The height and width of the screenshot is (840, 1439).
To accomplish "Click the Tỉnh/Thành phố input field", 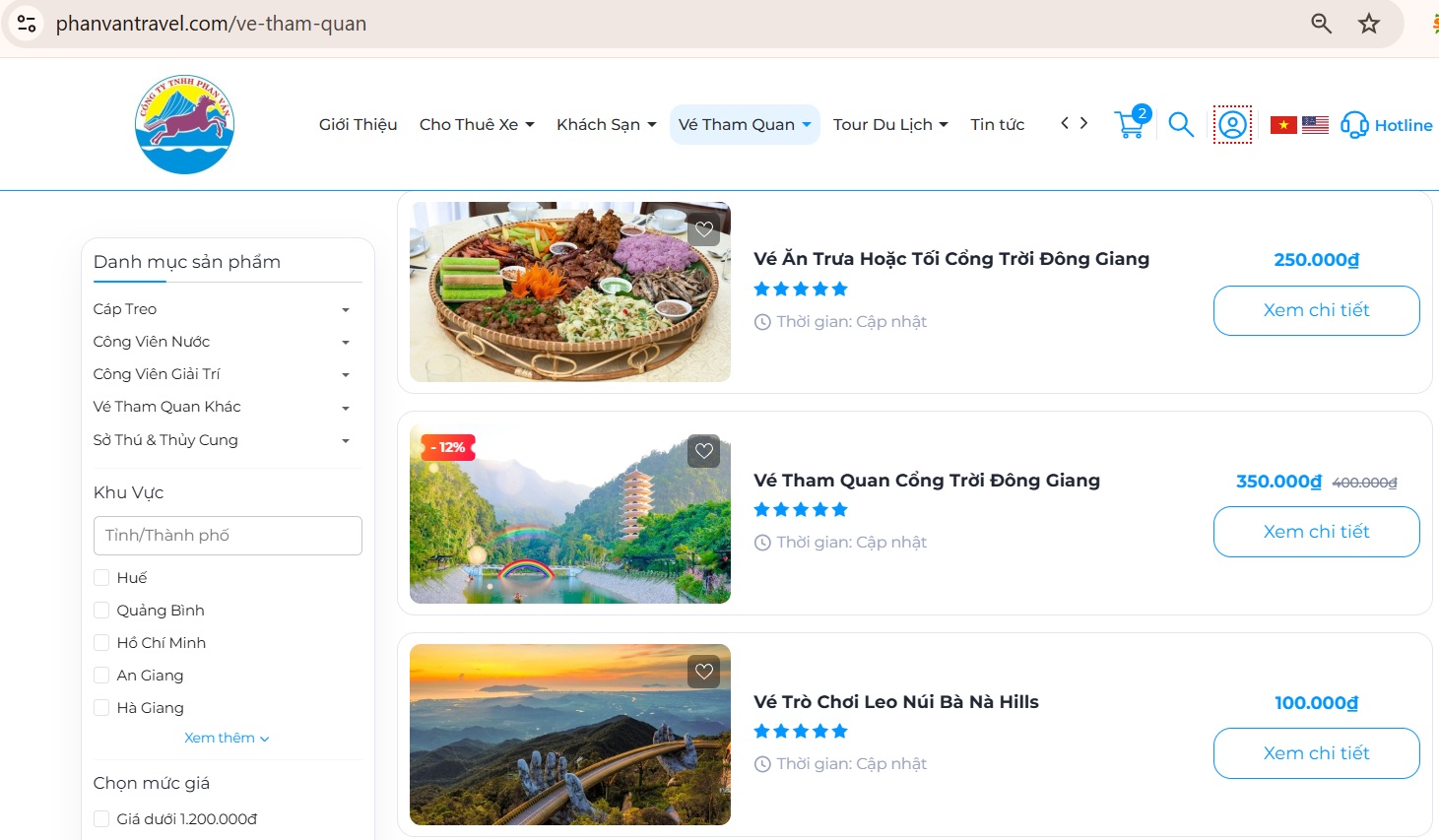I will pos(227,535).
